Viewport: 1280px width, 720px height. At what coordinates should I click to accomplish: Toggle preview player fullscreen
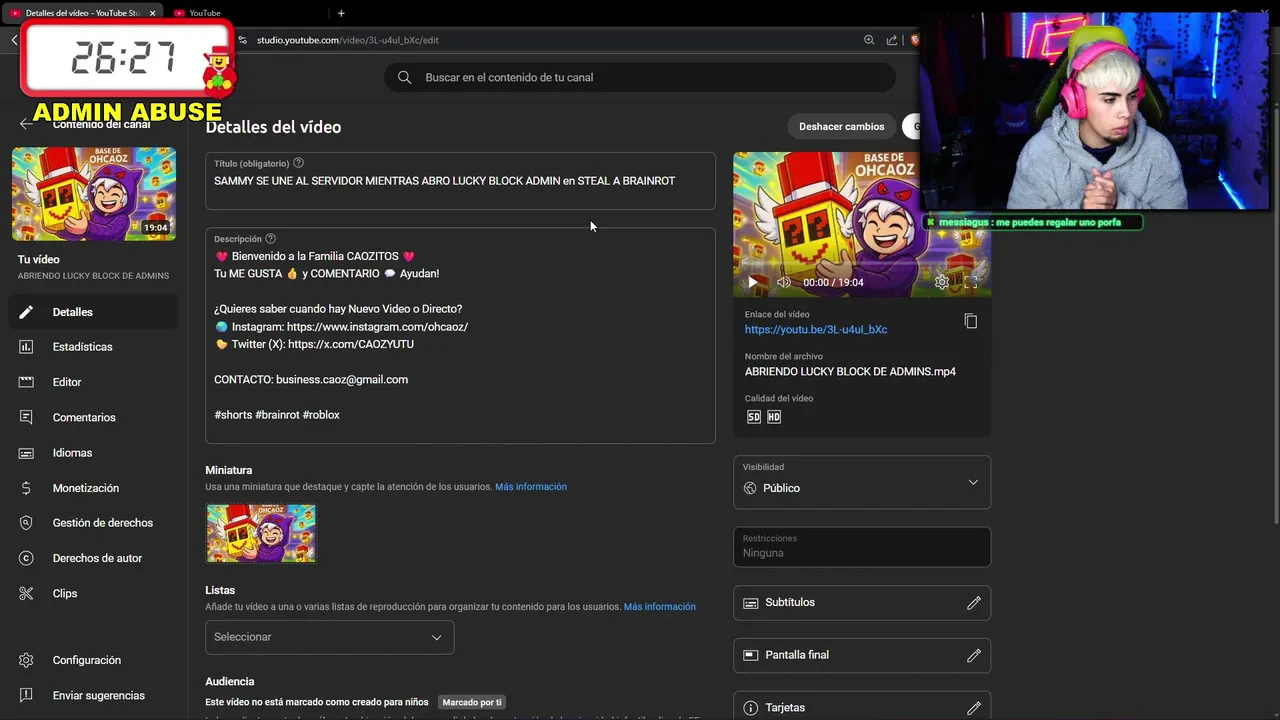pyautogui.click(x=971, y=282)
